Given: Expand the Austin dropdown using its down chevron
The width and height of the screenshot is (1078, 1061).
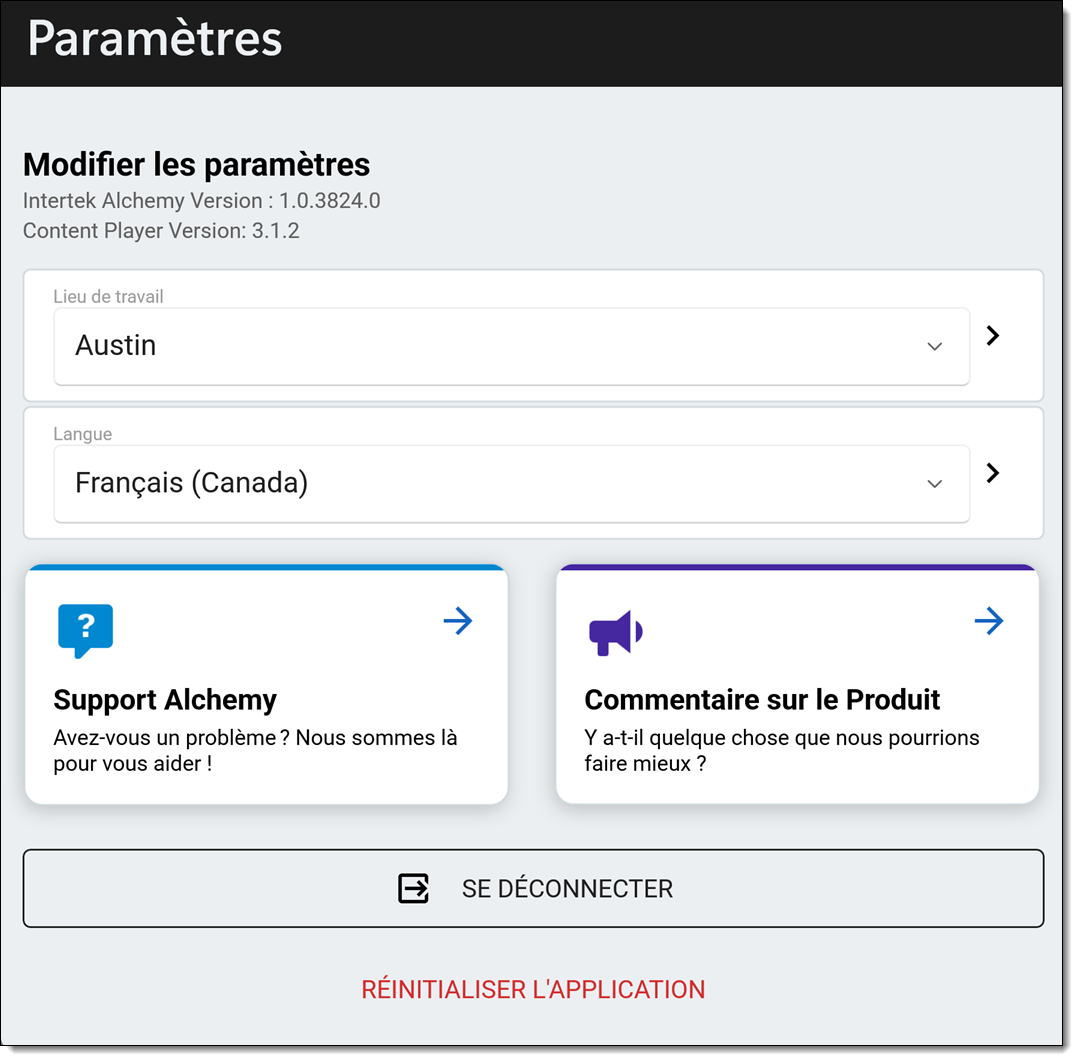Looking at the screenshot, I should point(934,347).
